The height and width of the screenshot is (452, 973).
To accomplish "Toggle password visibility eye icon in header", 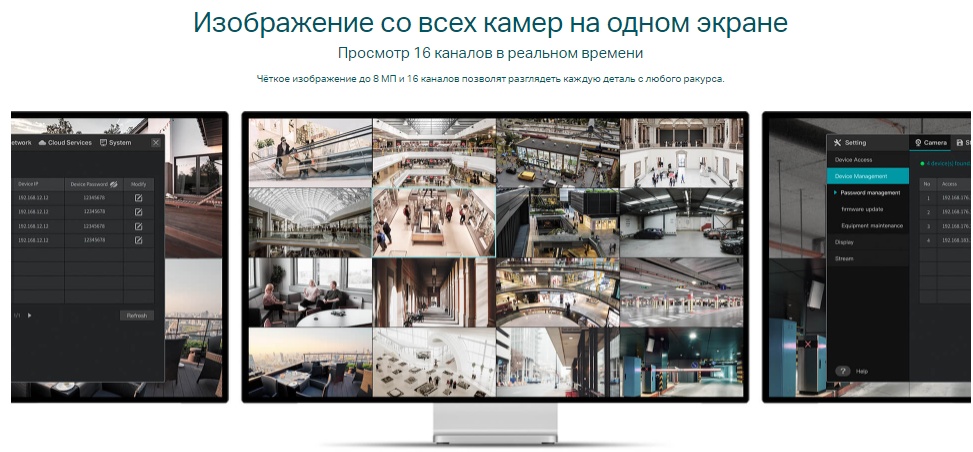I will (x=113, y=184).
